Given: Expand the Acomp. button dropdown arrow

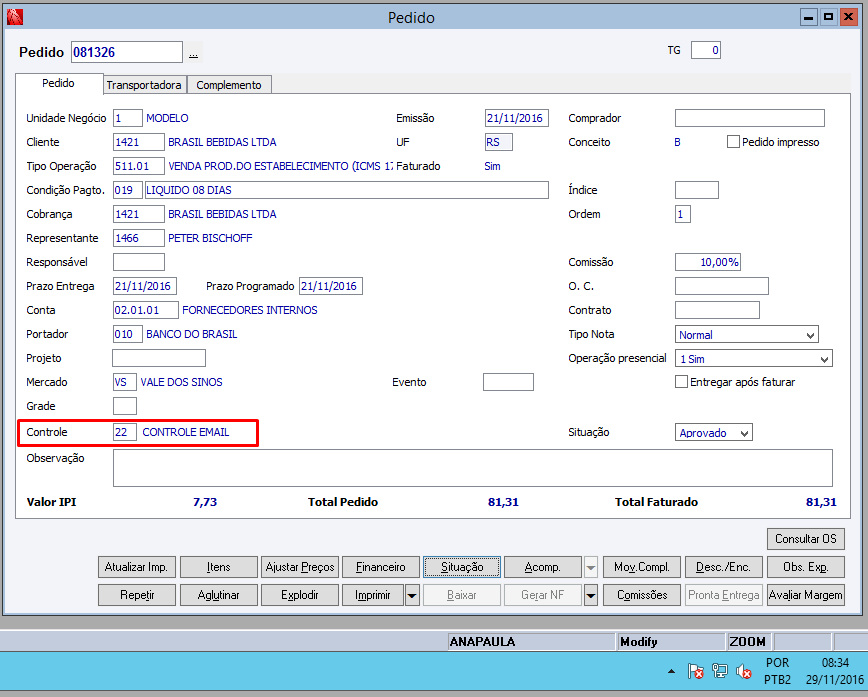Looking at the screenshot, I should pos(591,567).
